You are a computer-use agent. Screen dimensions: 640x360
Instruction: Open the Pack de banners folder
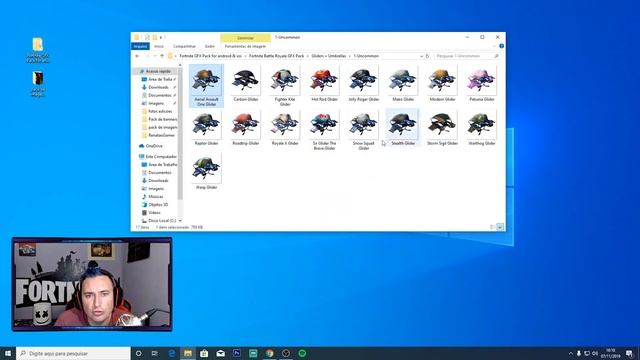162,119
